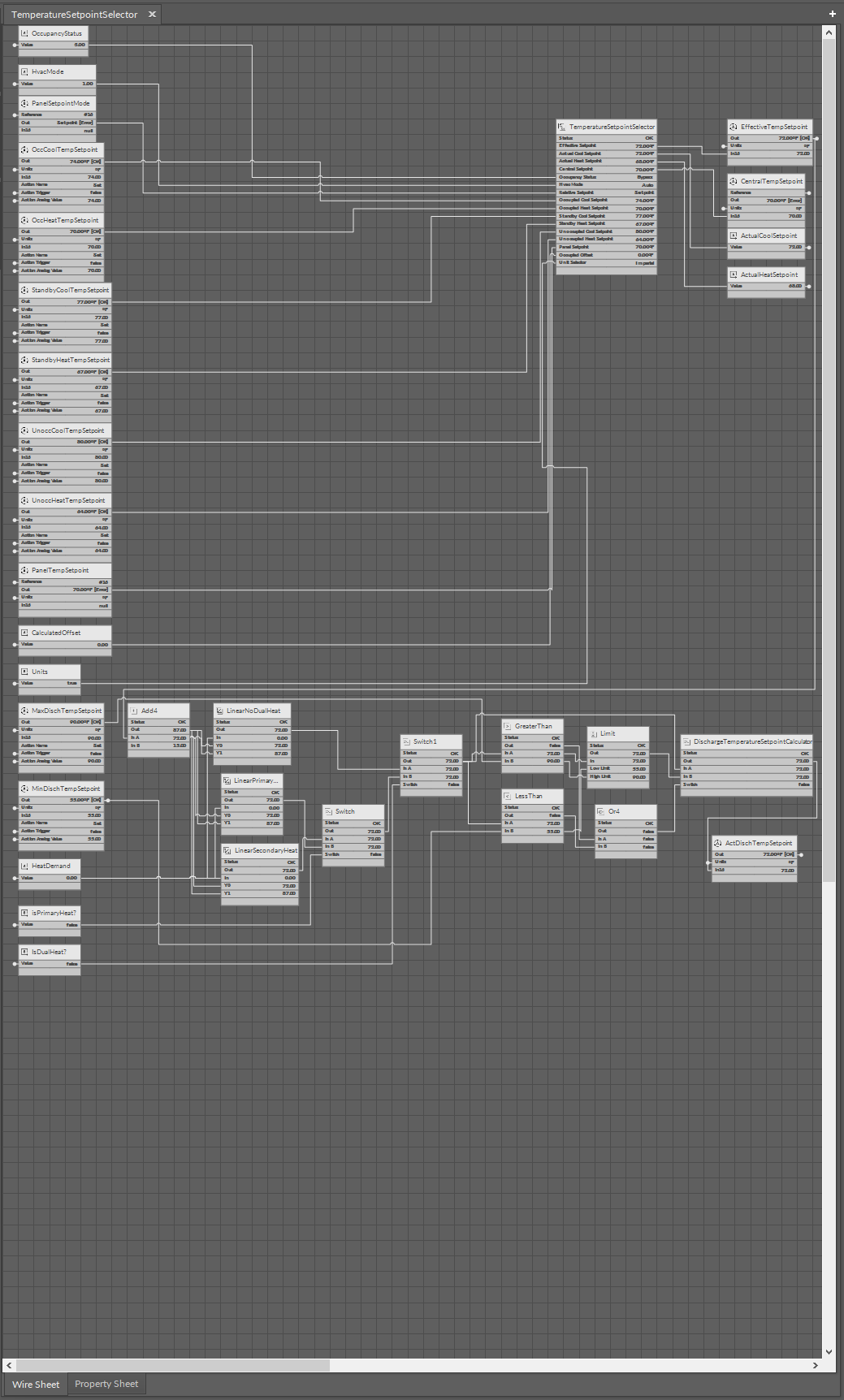Select the EffectiveTempSetpoint block icon

(x=734, y=127)
